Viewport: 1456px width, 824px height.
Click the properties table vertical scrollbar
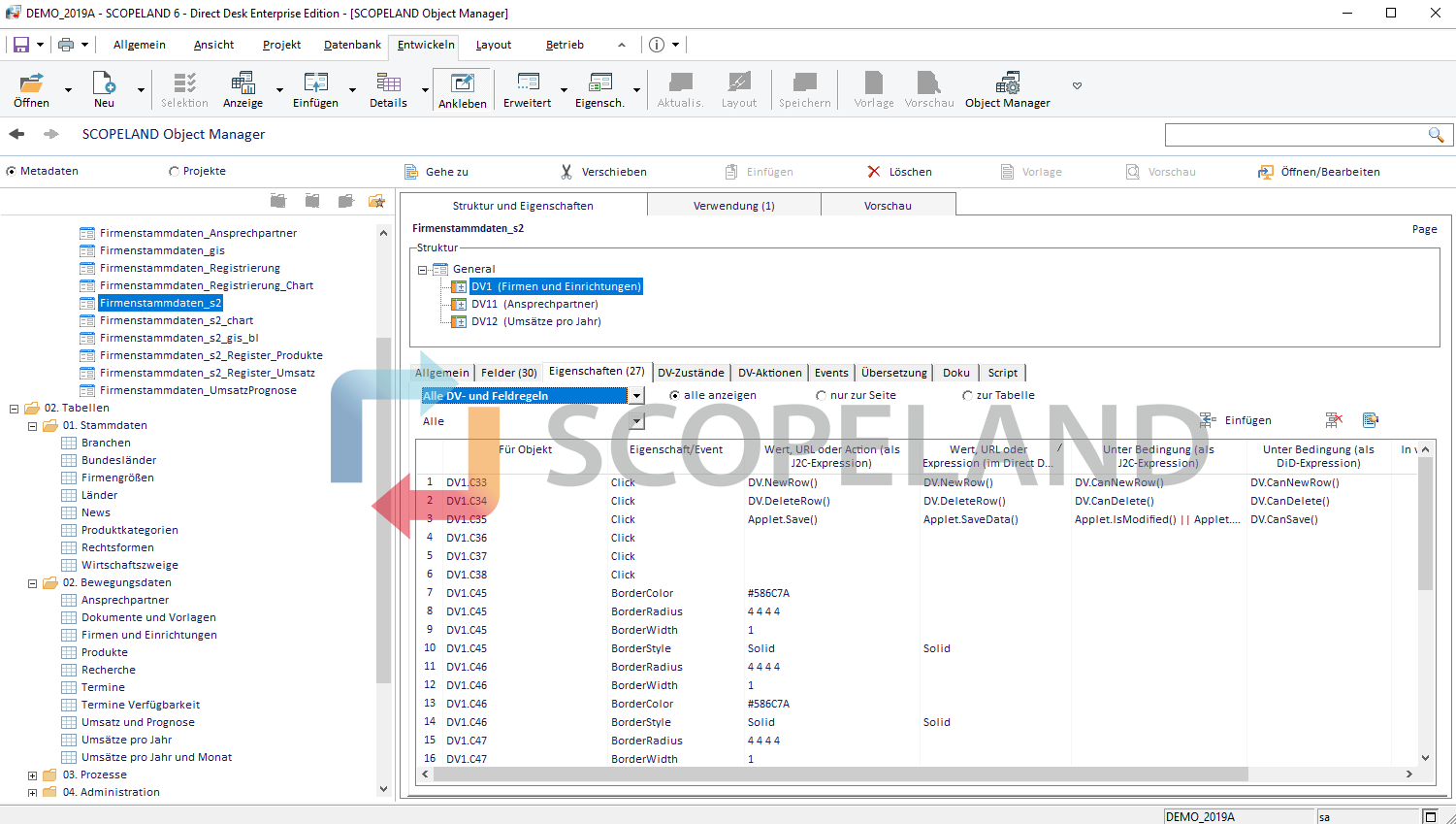tap(1425, 524)
